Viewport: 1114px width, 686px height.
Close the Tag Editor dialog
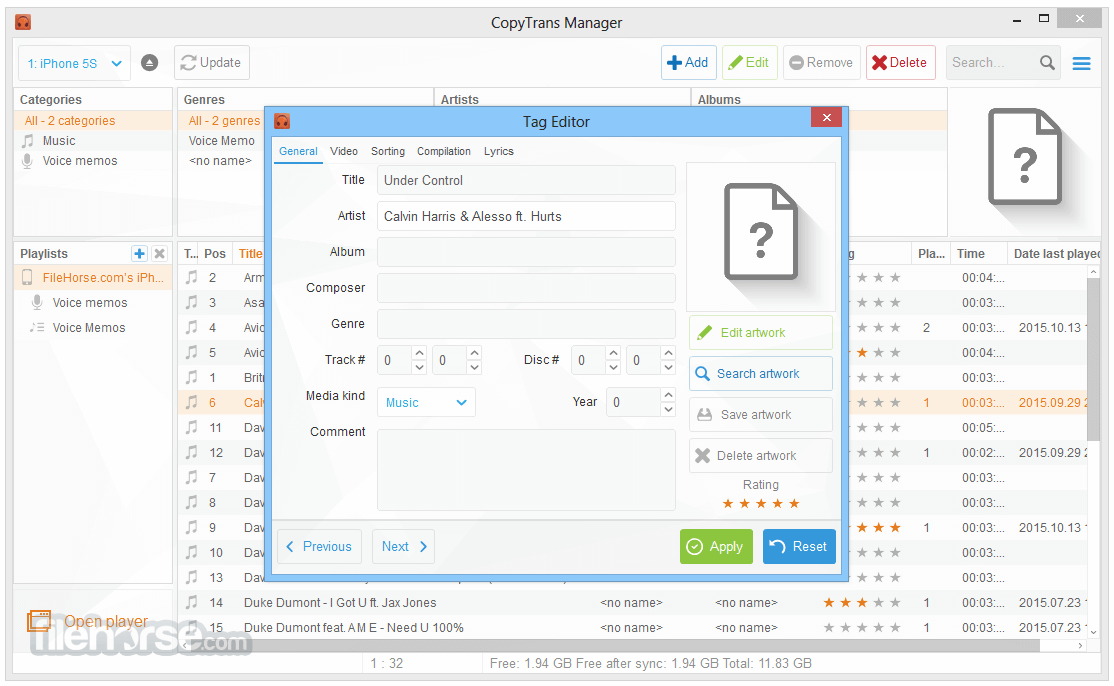point(826,118)
